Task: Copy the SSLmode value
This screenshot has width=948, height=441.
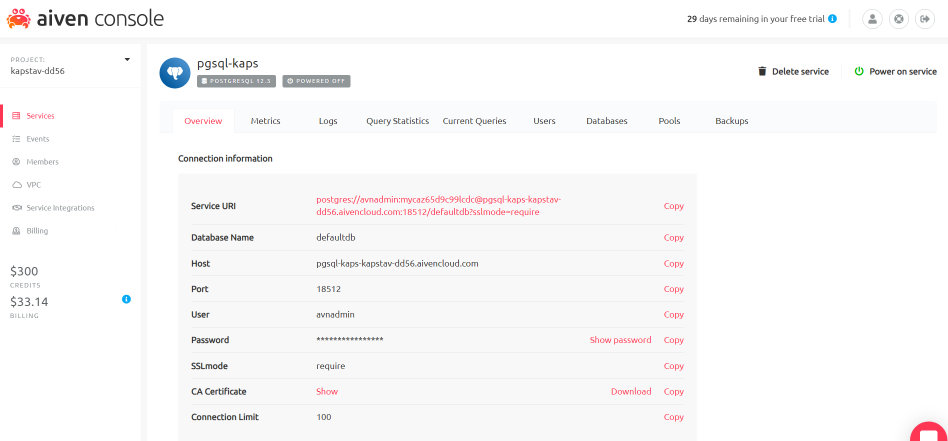Action: (674, 366)
